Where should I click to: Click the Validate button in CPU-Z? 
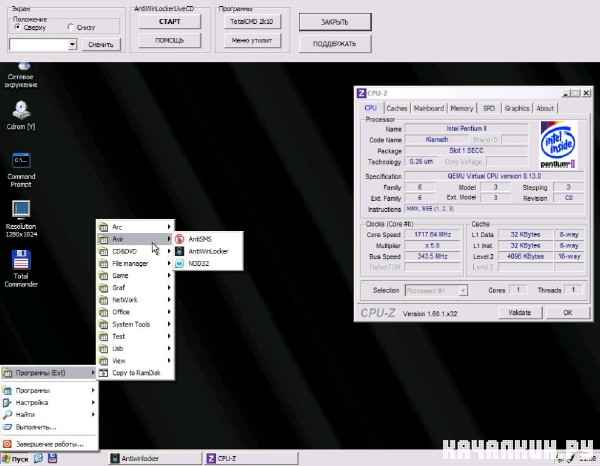click(520, 313)
